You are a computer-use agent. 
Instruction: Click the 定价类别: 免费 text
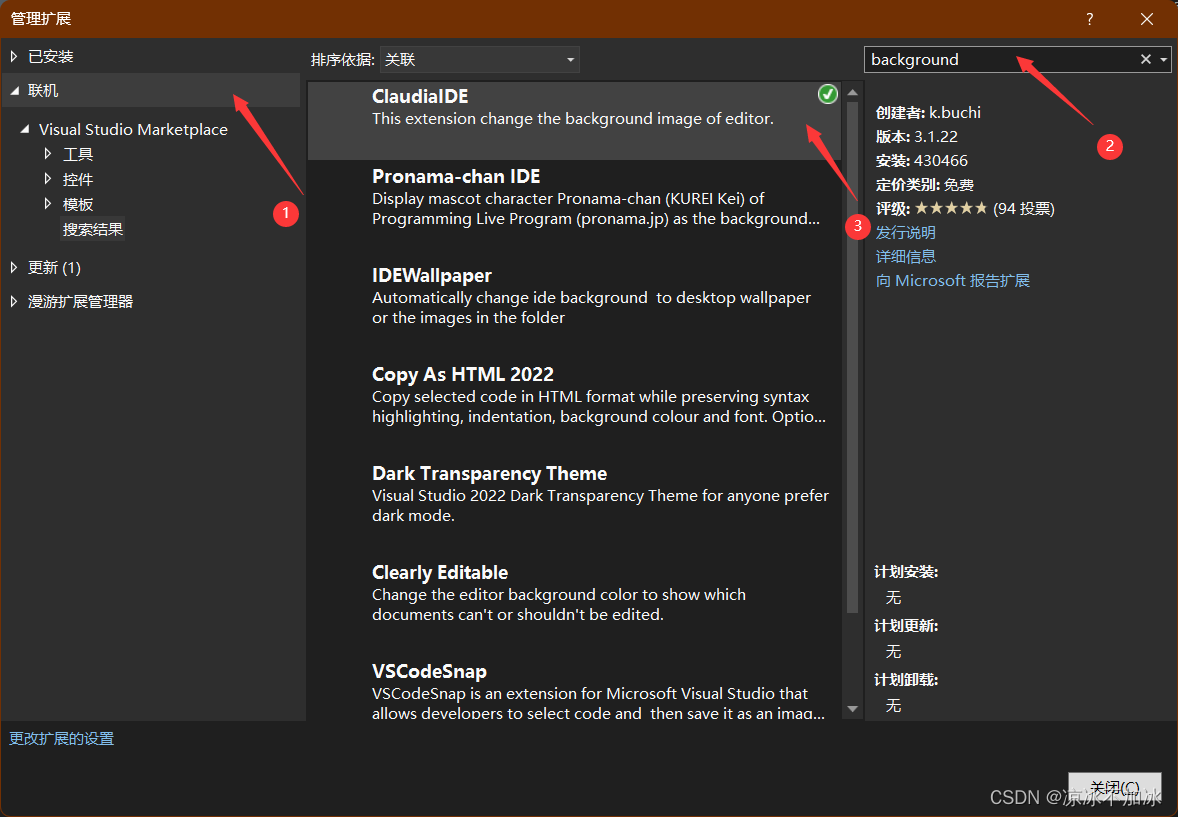point(925,185)
